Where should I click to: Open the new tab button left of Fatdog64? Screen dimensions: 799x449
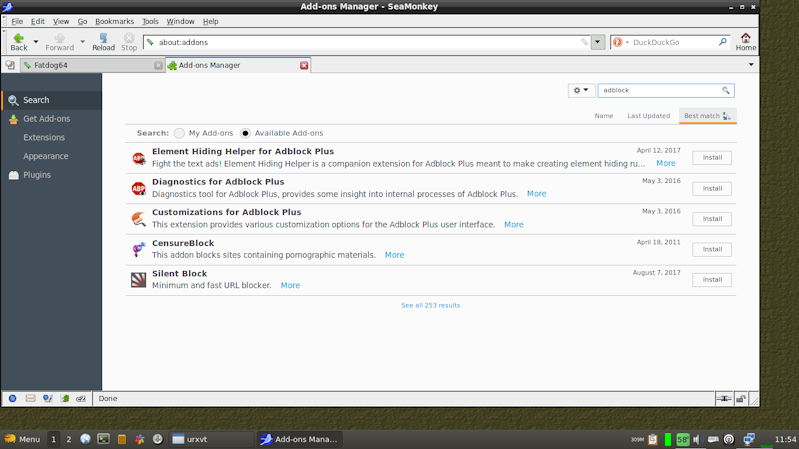click(10, 65)
